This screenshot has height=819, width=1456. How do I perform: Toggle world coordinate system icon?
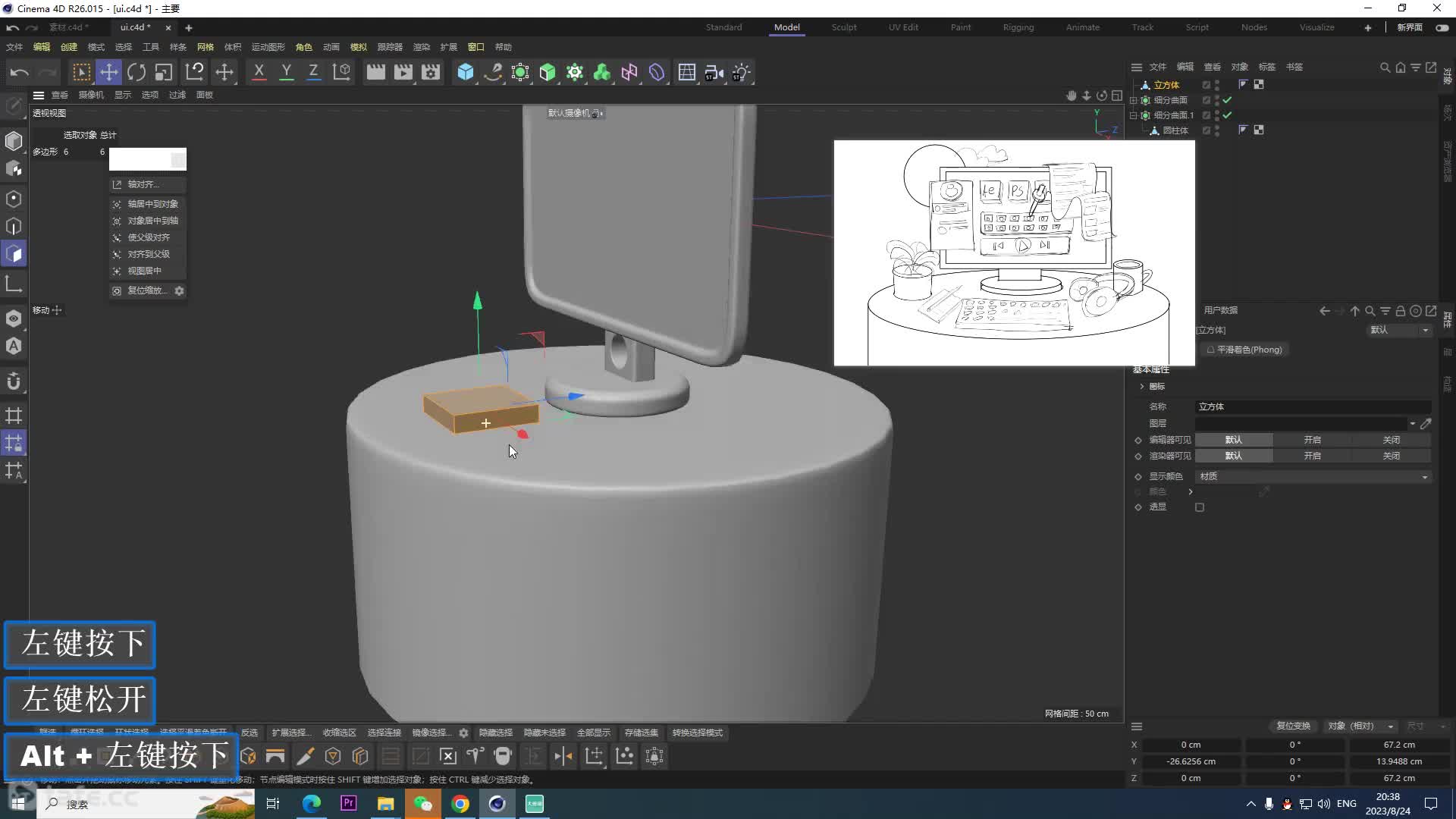pos(342,72)
